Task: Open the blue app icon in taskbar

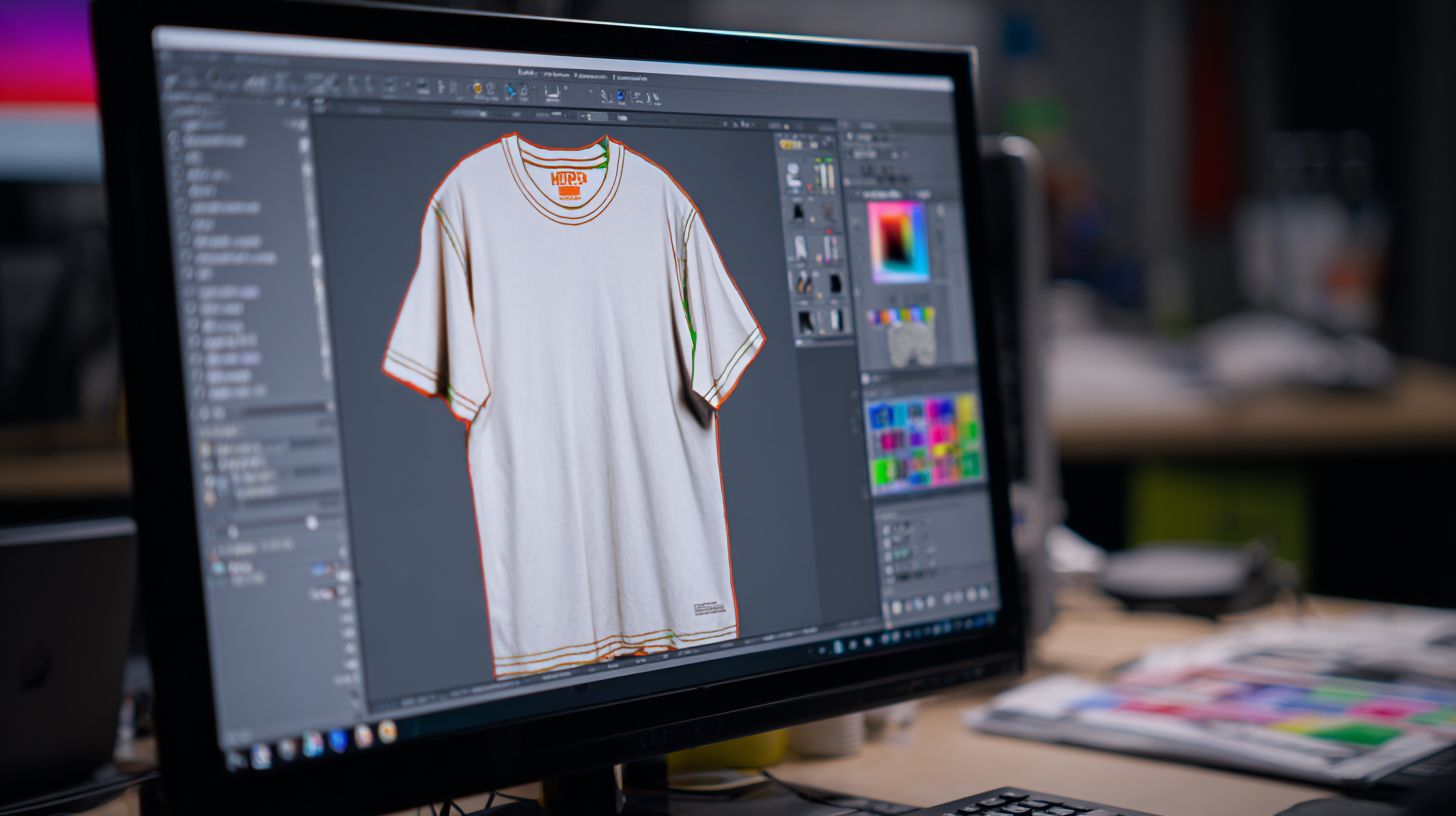Action: [x=337, y=740]
